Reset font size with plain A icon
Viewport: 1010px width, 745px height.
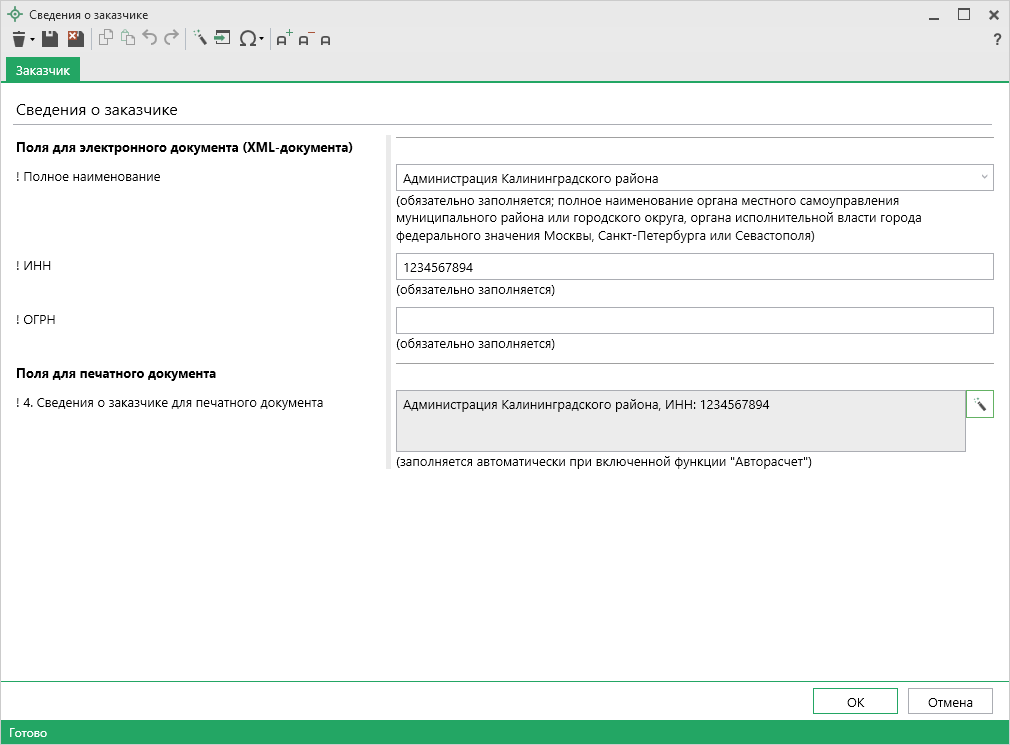pyautogui.click(x=325, y=40)
